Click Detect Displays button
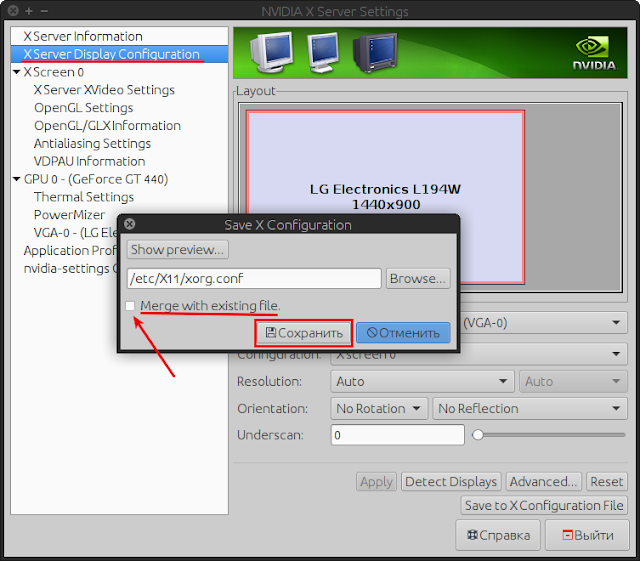 tap(451, 482)
